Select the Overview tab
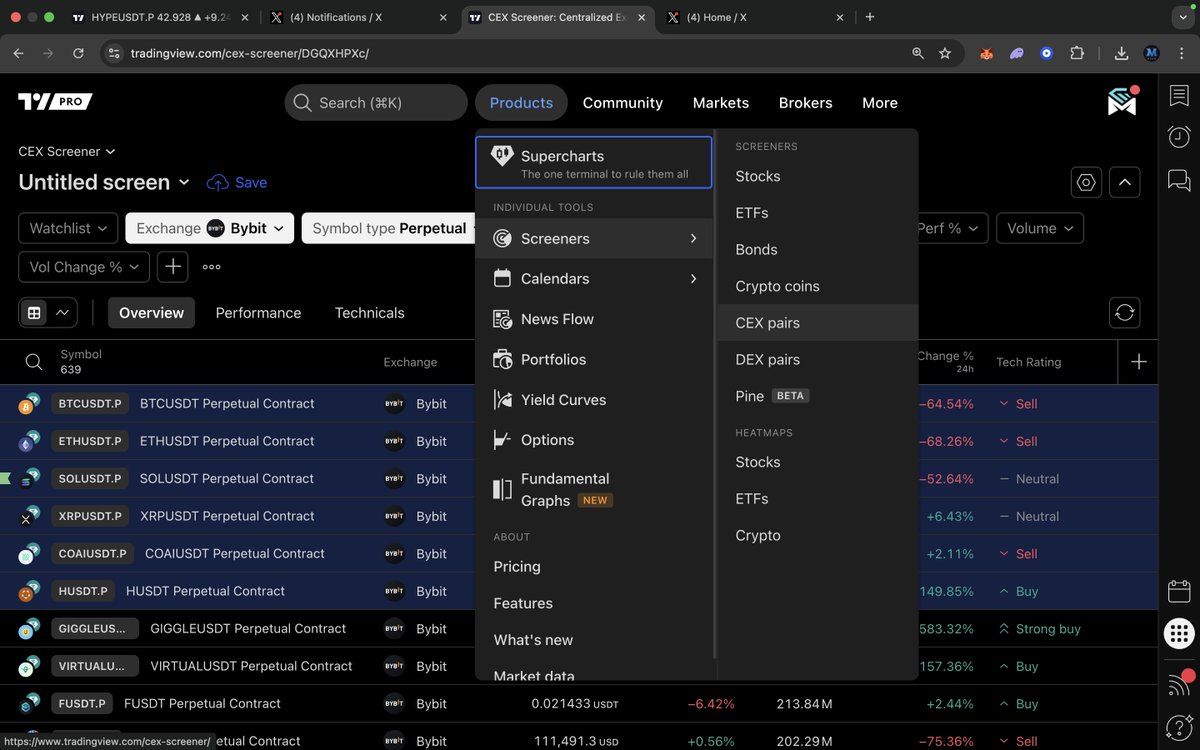Image resolution: width=1200 pixels, height=750 pixels. 151,313
